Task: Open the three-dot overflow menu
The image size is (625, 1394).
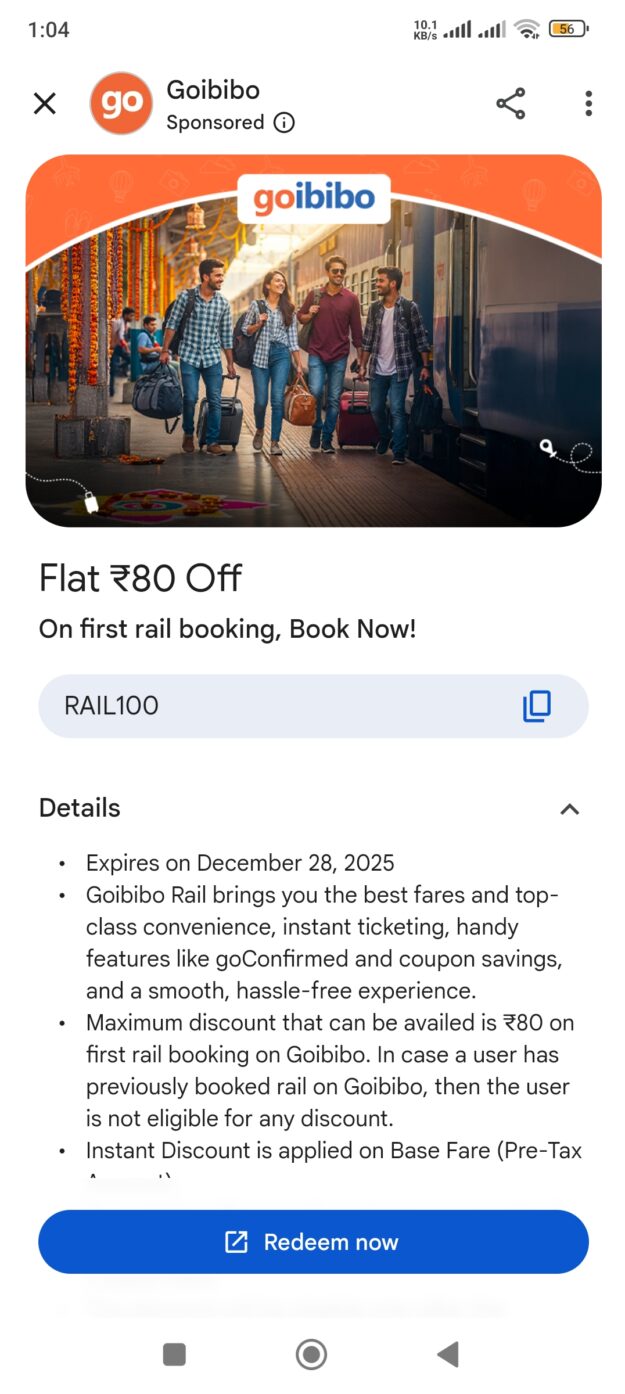Action: pos(588,103)
